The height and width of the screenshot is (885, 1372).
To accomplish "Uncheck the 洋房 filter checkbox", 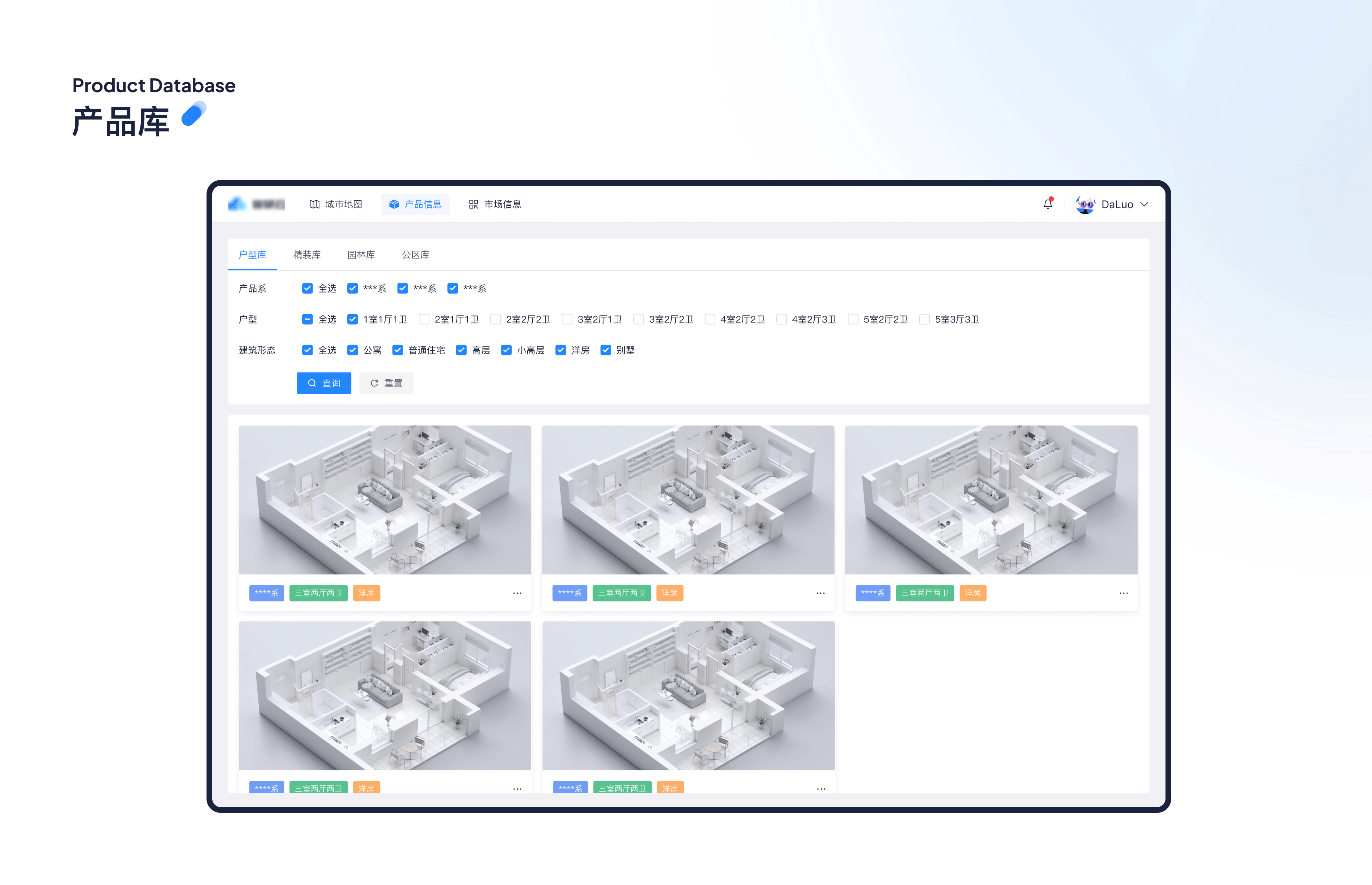I will coord(560,351).
